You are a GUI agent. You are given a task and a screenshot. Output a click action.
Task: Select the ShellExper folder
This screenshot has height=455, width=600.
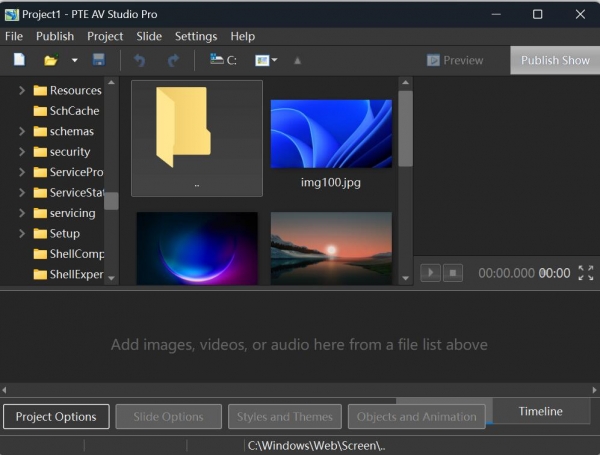(x=68, y=274)
